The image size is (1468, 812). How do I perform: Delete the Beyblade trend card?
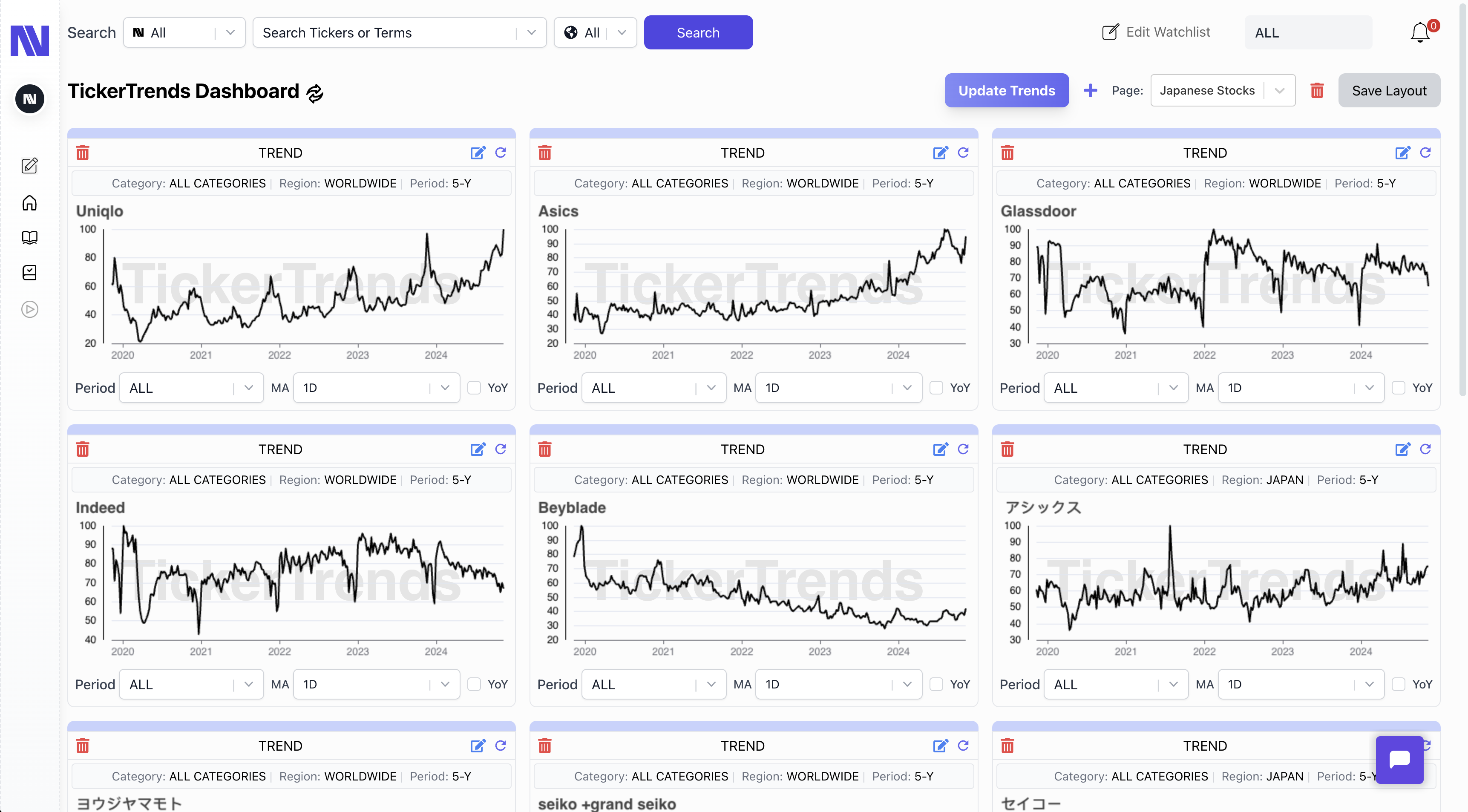pos(545,449)
